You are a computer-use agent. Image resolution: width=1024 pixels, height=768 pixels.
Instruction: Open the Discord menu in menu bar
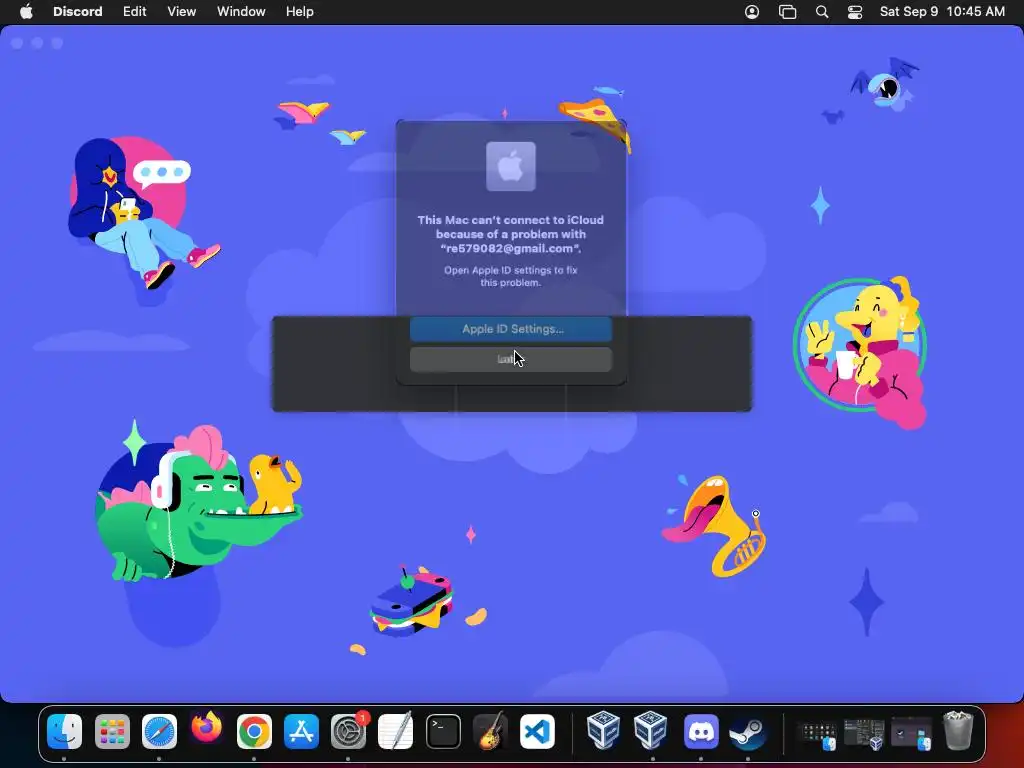point(78,12)
